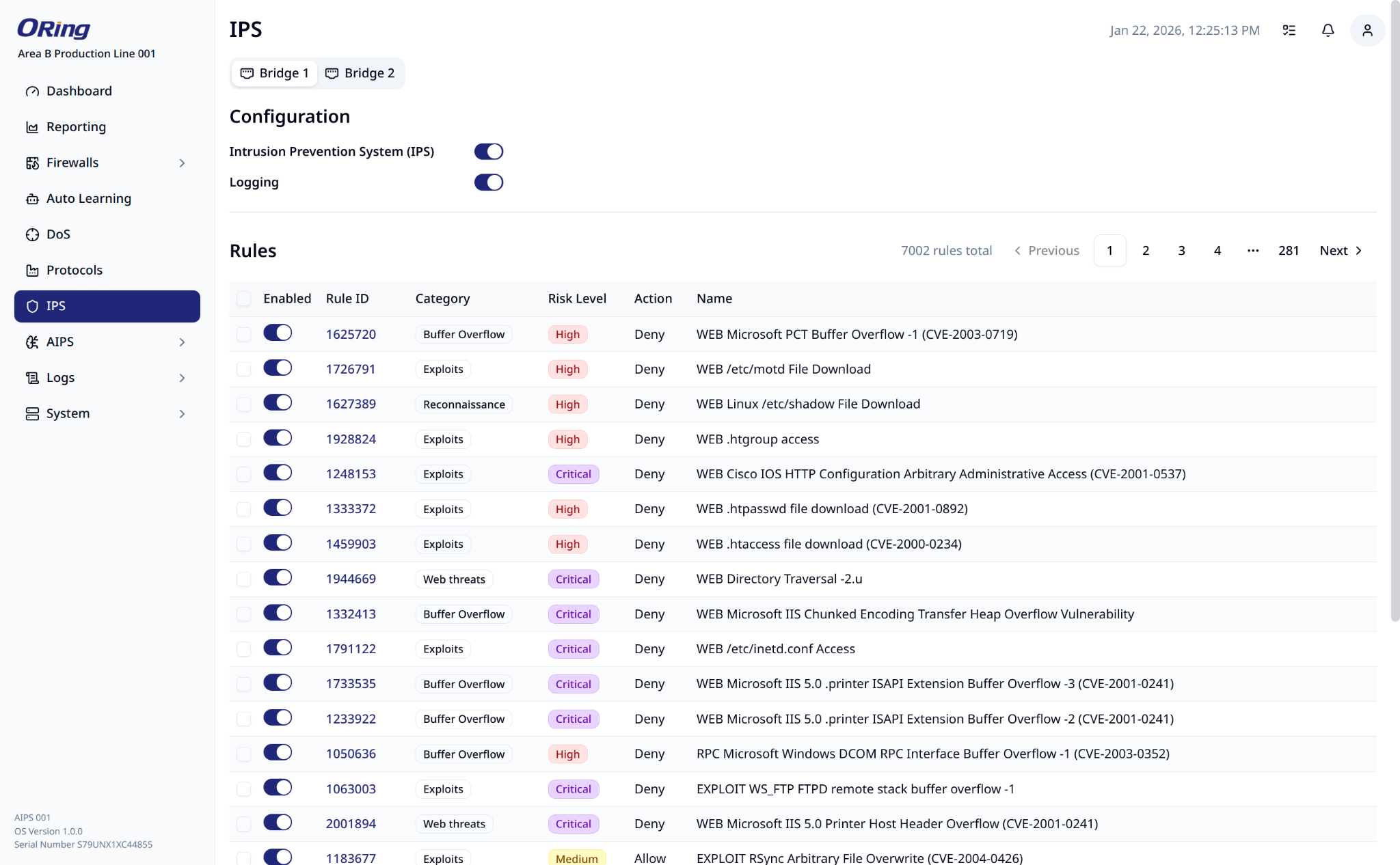Expand the Firewalls submenu chevron
Viewport: 1400px width, 865px height.
(182, 163)
